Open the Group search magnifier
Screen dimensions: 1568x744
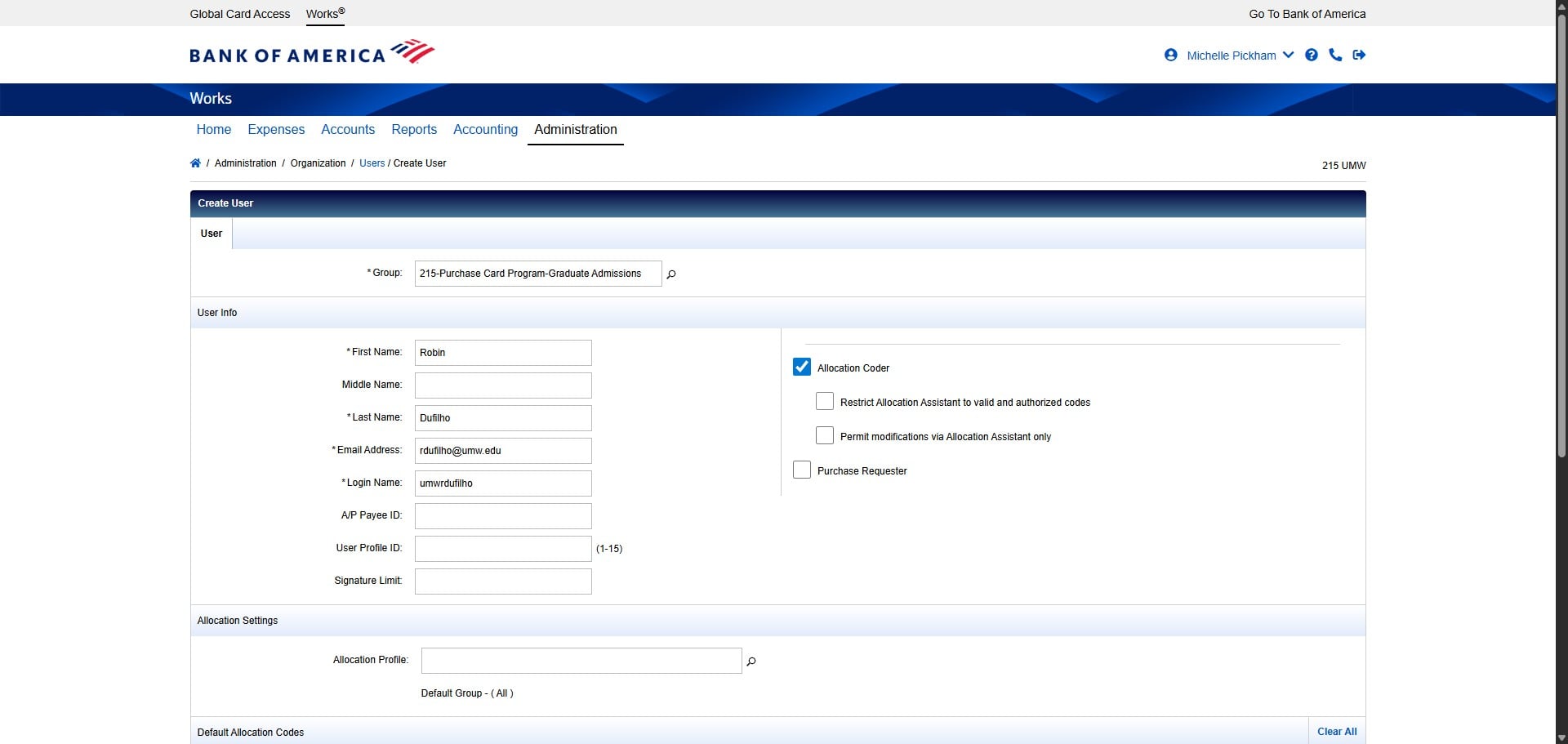[x=670, y=274]
